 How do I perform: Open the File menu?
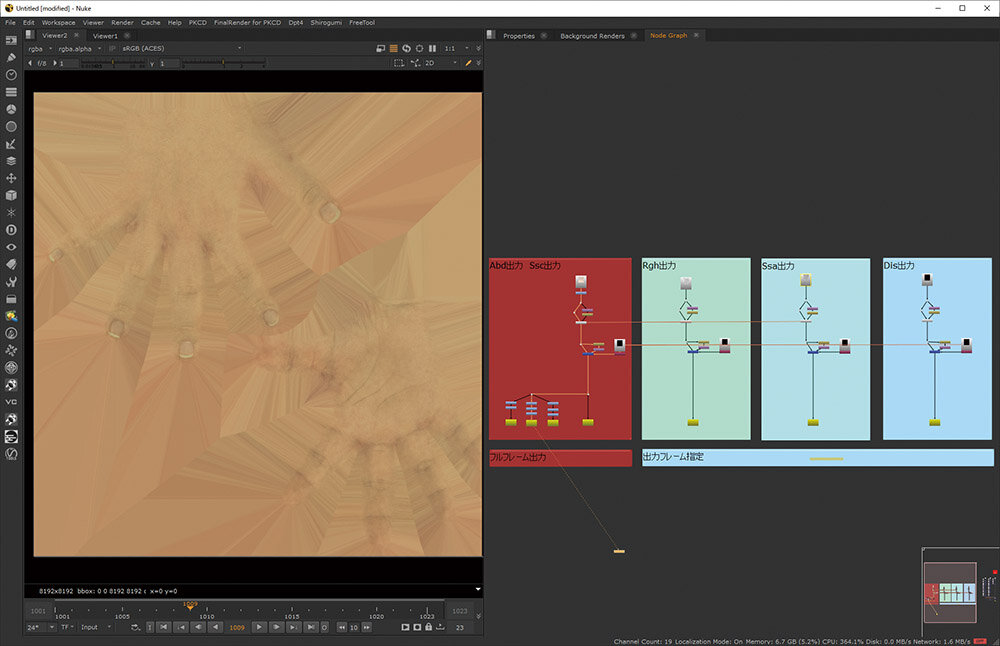10,22
